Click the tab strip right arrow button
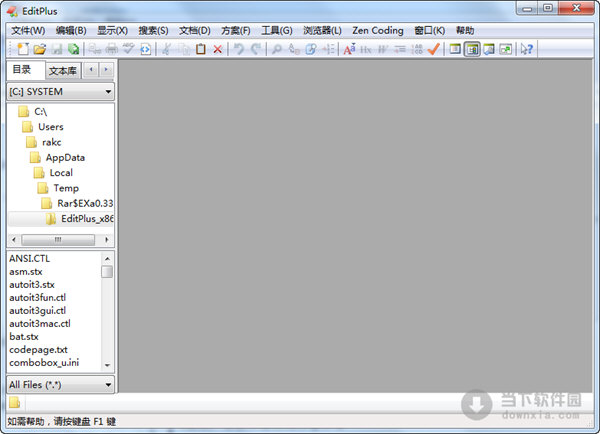 coord(106,70)
